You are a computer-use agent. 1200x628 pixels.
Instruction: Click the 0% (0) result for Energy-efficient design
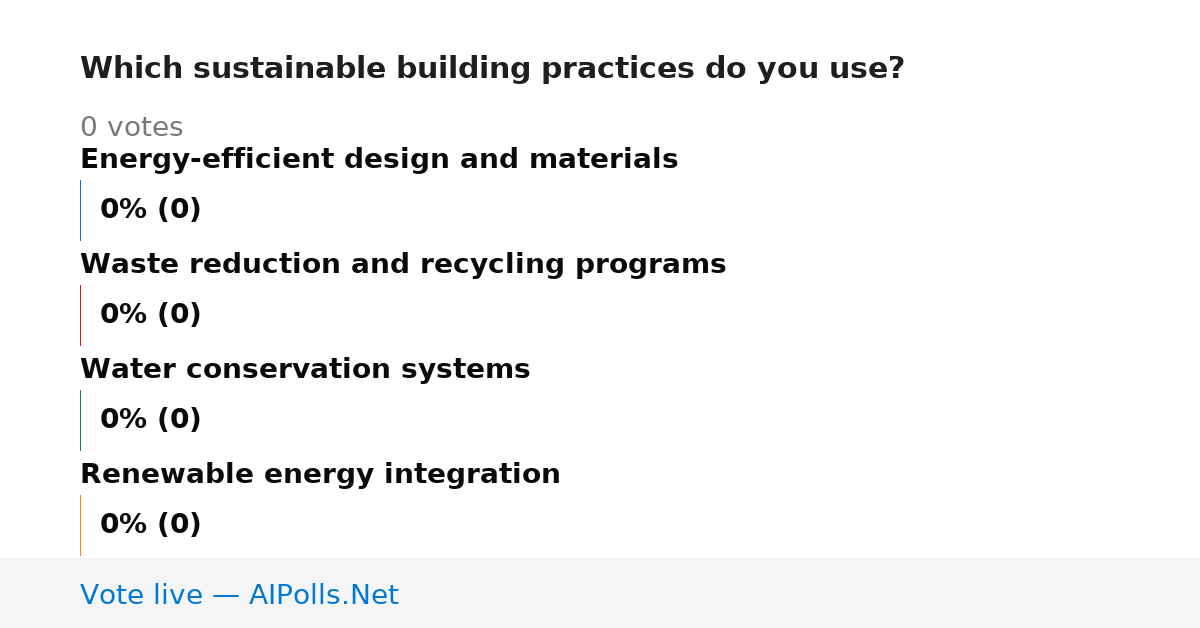150,210
